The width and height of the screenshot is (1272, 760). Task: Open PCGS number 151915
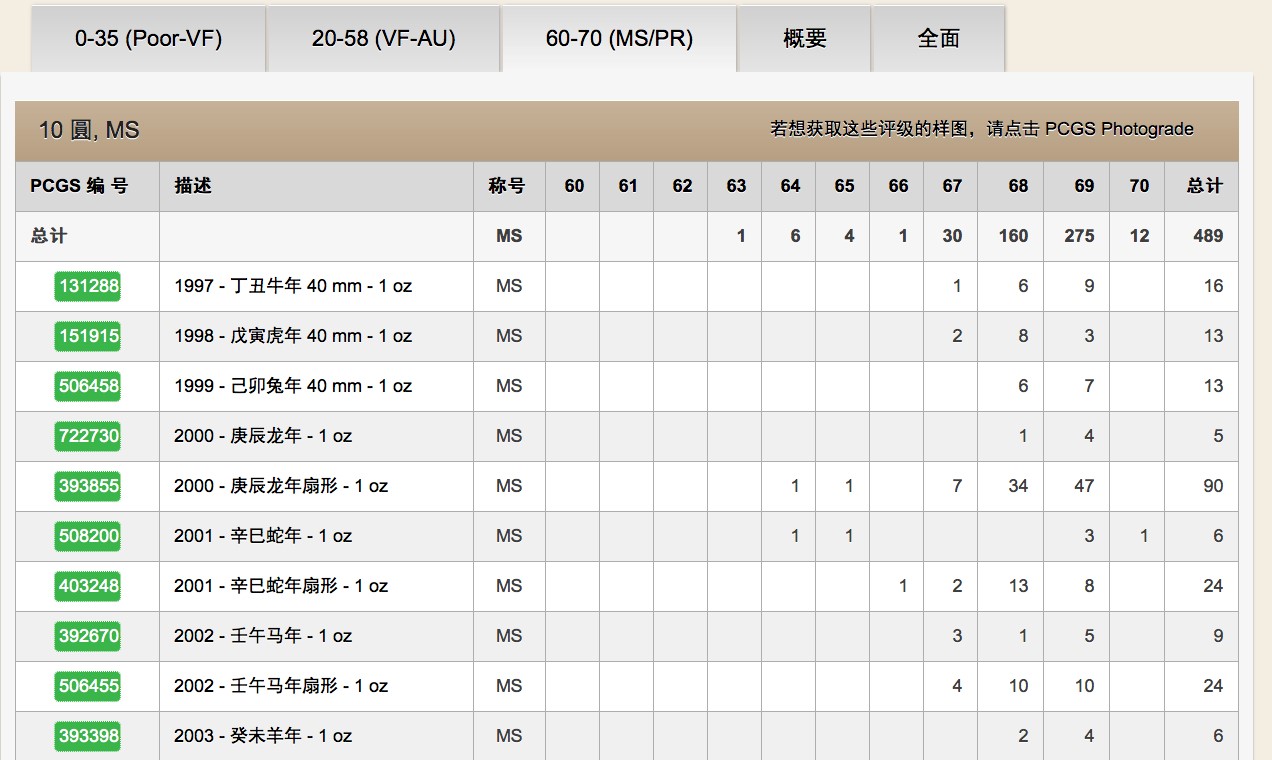[x=88, y=336]
